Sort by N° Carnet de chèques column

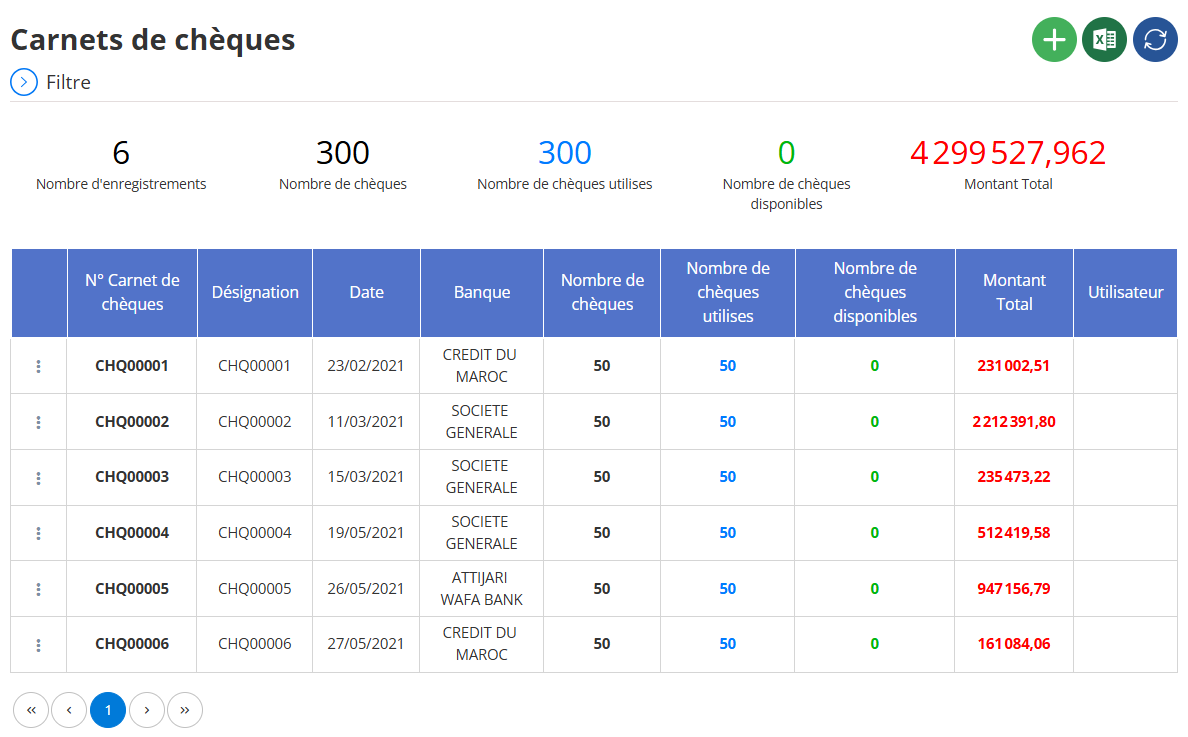[133, 292]
